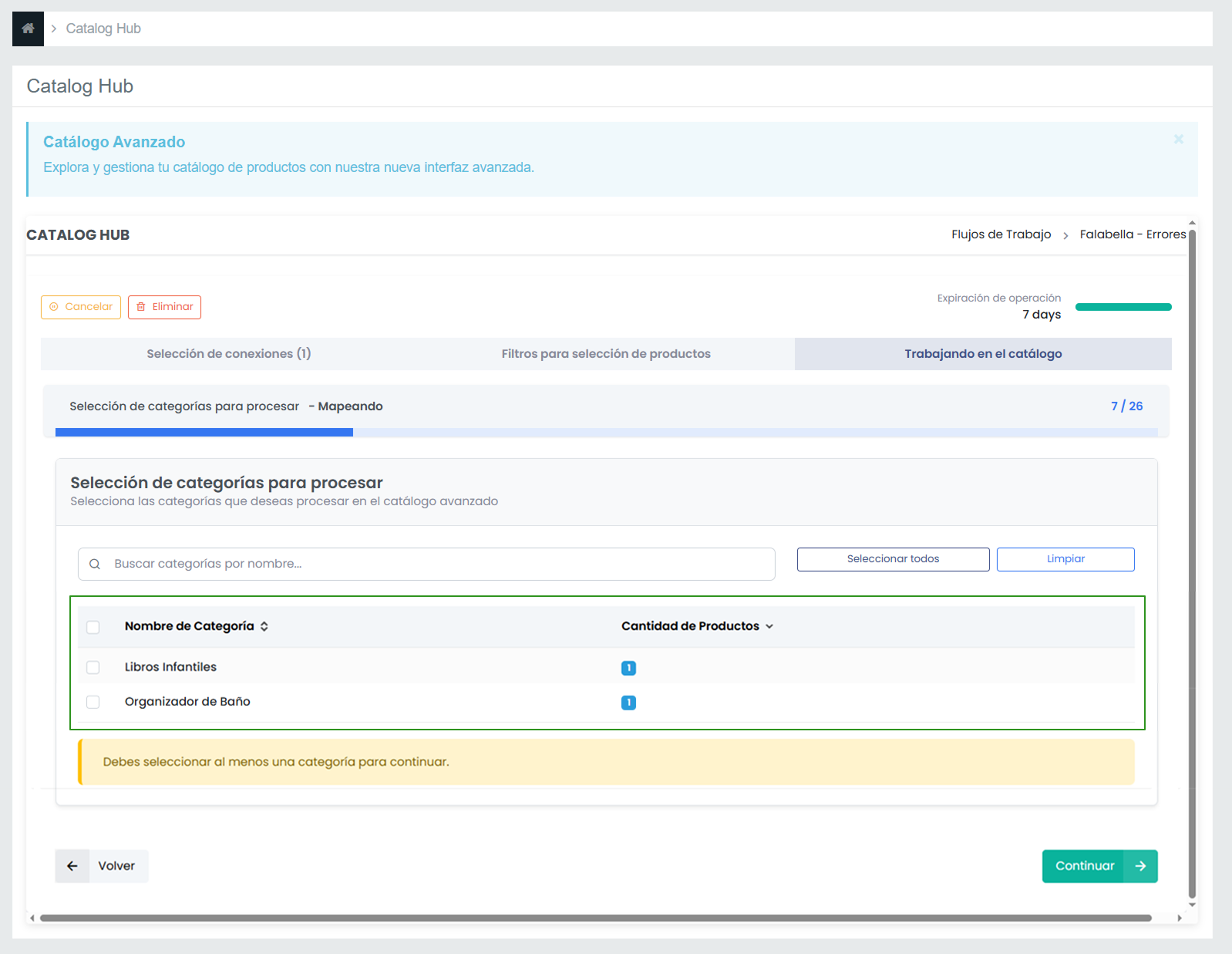Click the home icon in breadcrumb
The image size is (1232, 954).
point(28,29)
